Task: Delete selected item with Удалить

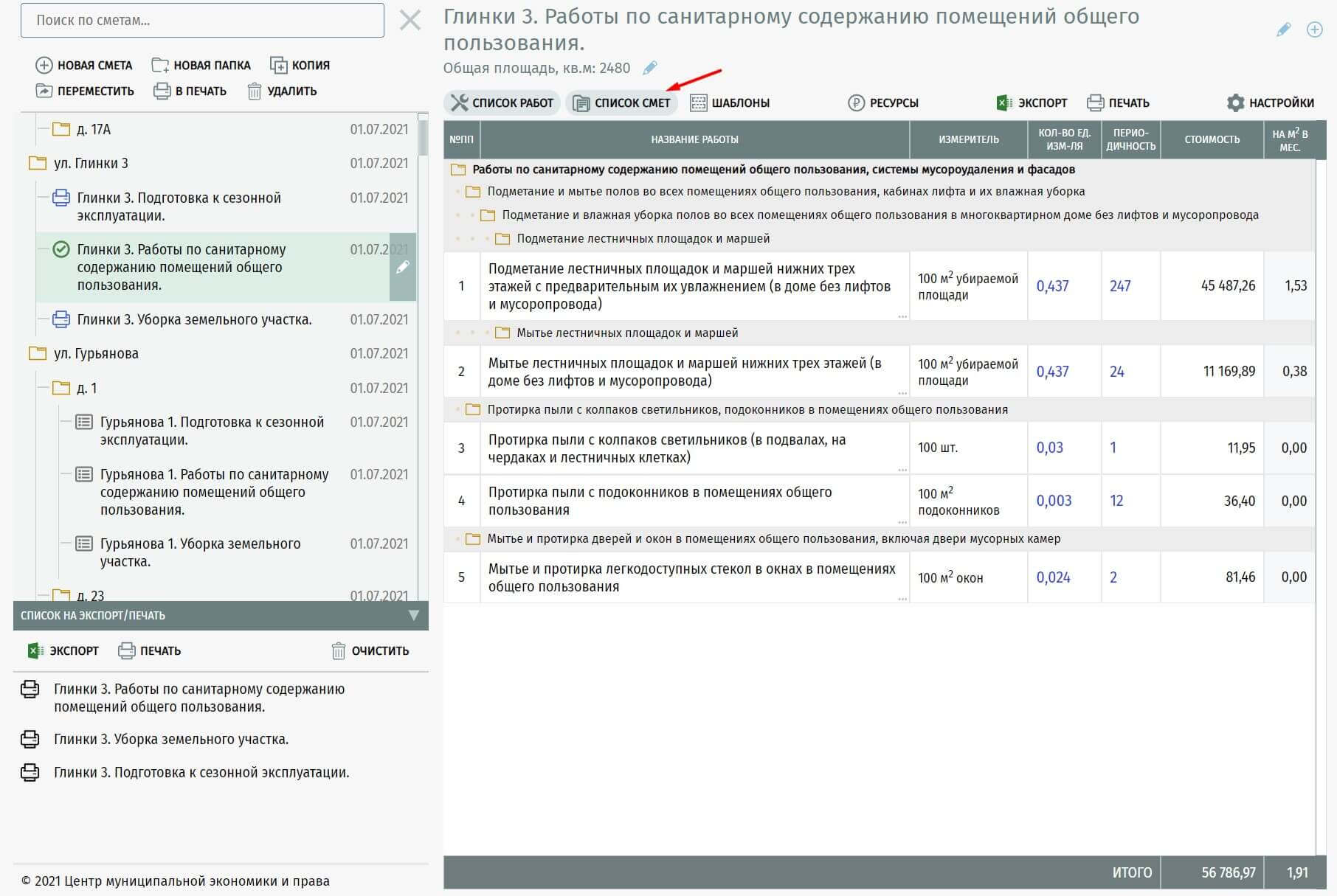Action: (x=282, y=91)
